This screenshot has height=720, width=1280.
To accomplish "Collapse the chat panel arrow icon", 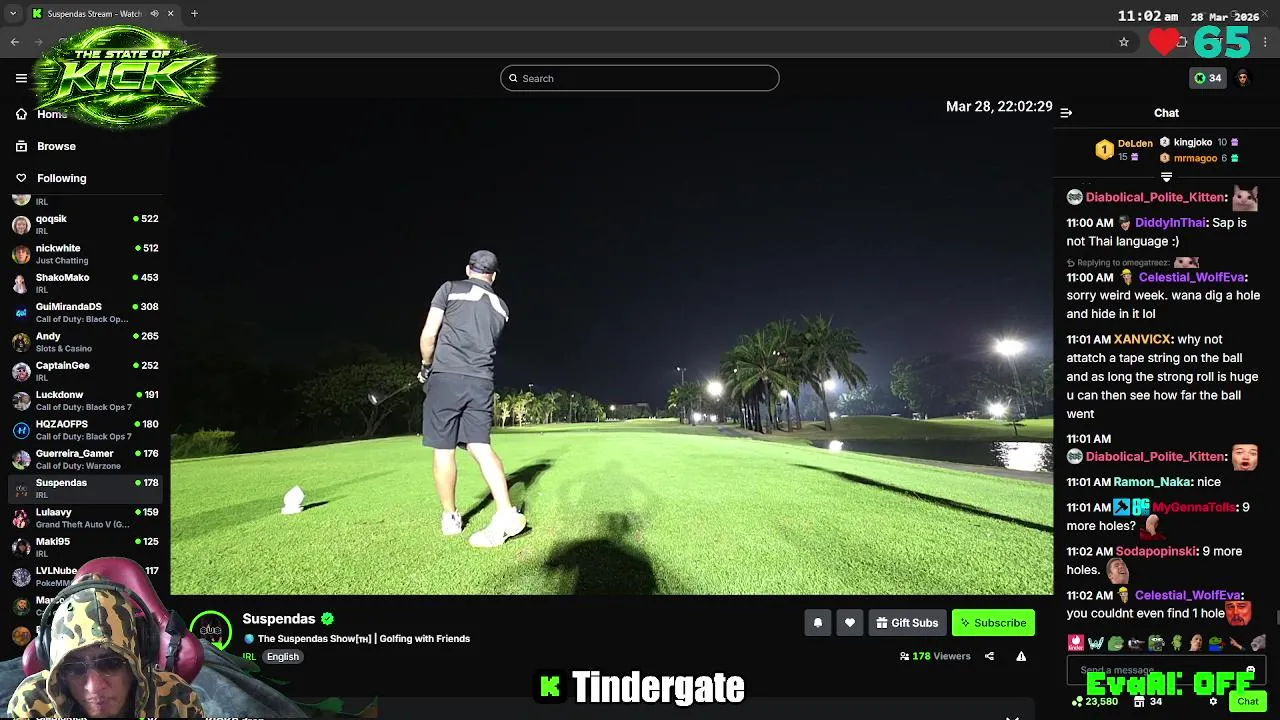I will (x=1066, y=113).
